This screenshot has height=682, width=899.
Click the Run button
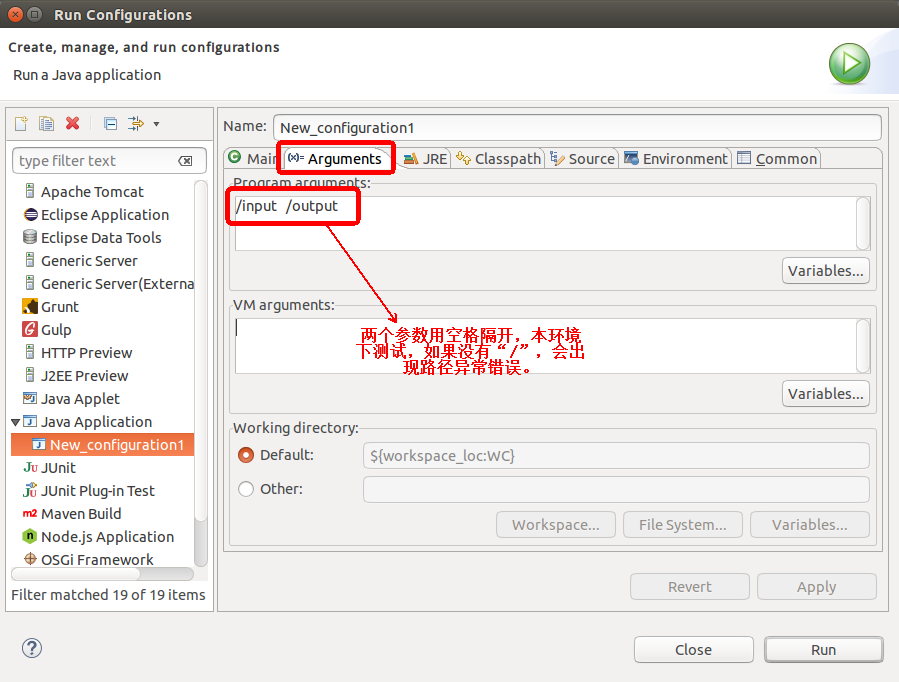(823, 649)
